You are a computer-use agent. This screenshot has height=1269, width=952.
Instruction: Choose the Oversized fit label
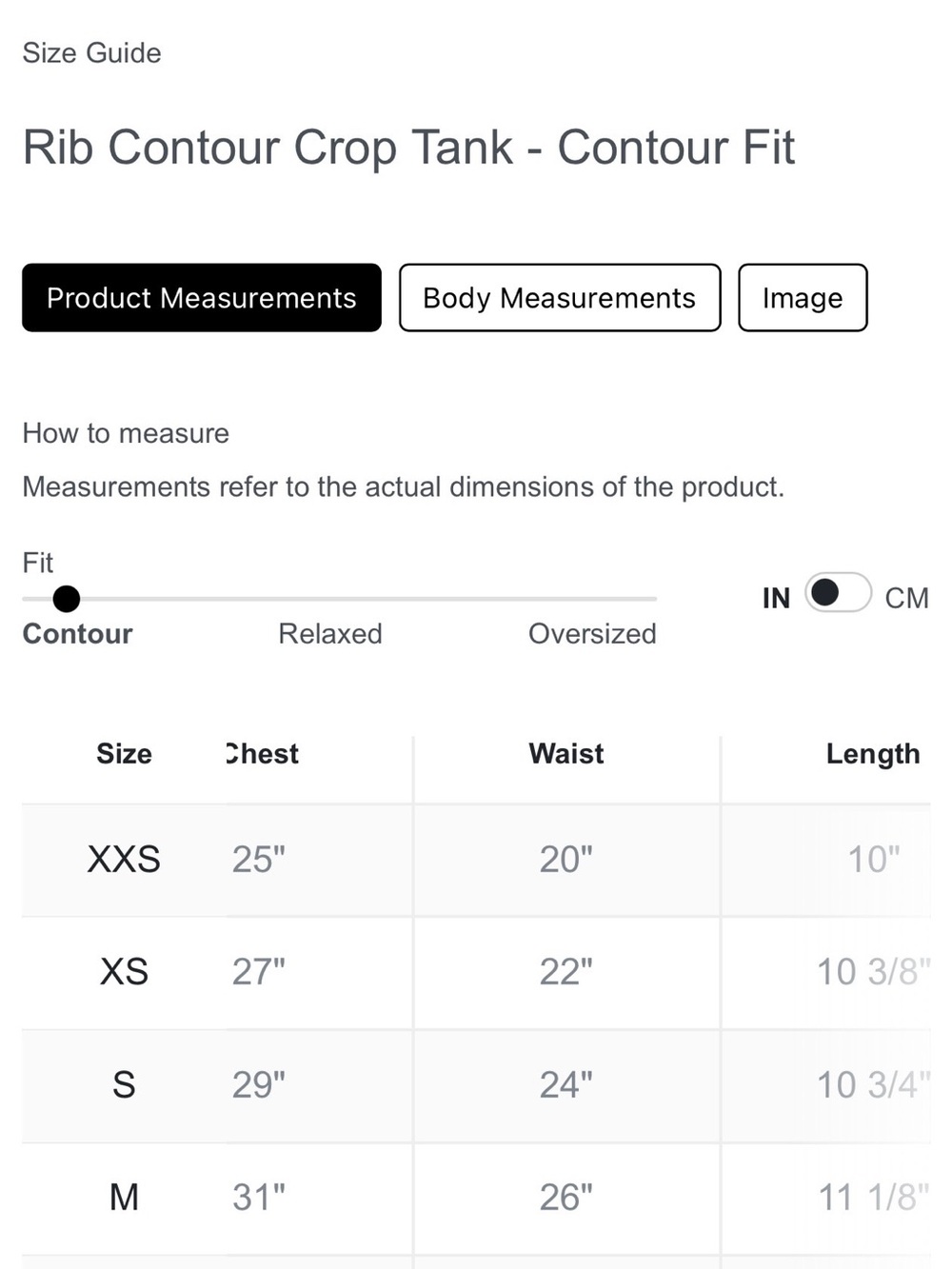[x=592, y=634]
